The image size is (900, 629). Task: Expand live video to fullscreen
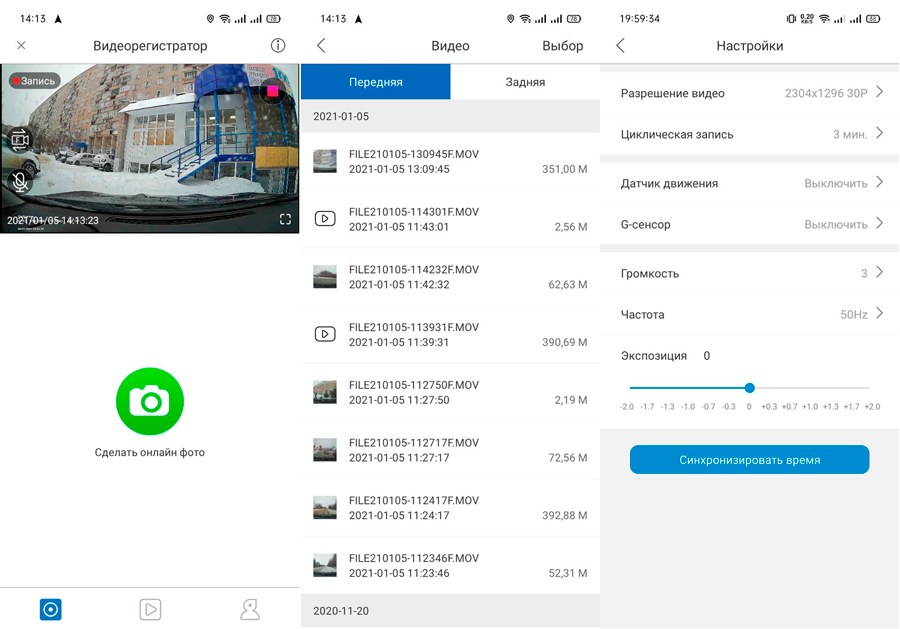pos(285,219)
